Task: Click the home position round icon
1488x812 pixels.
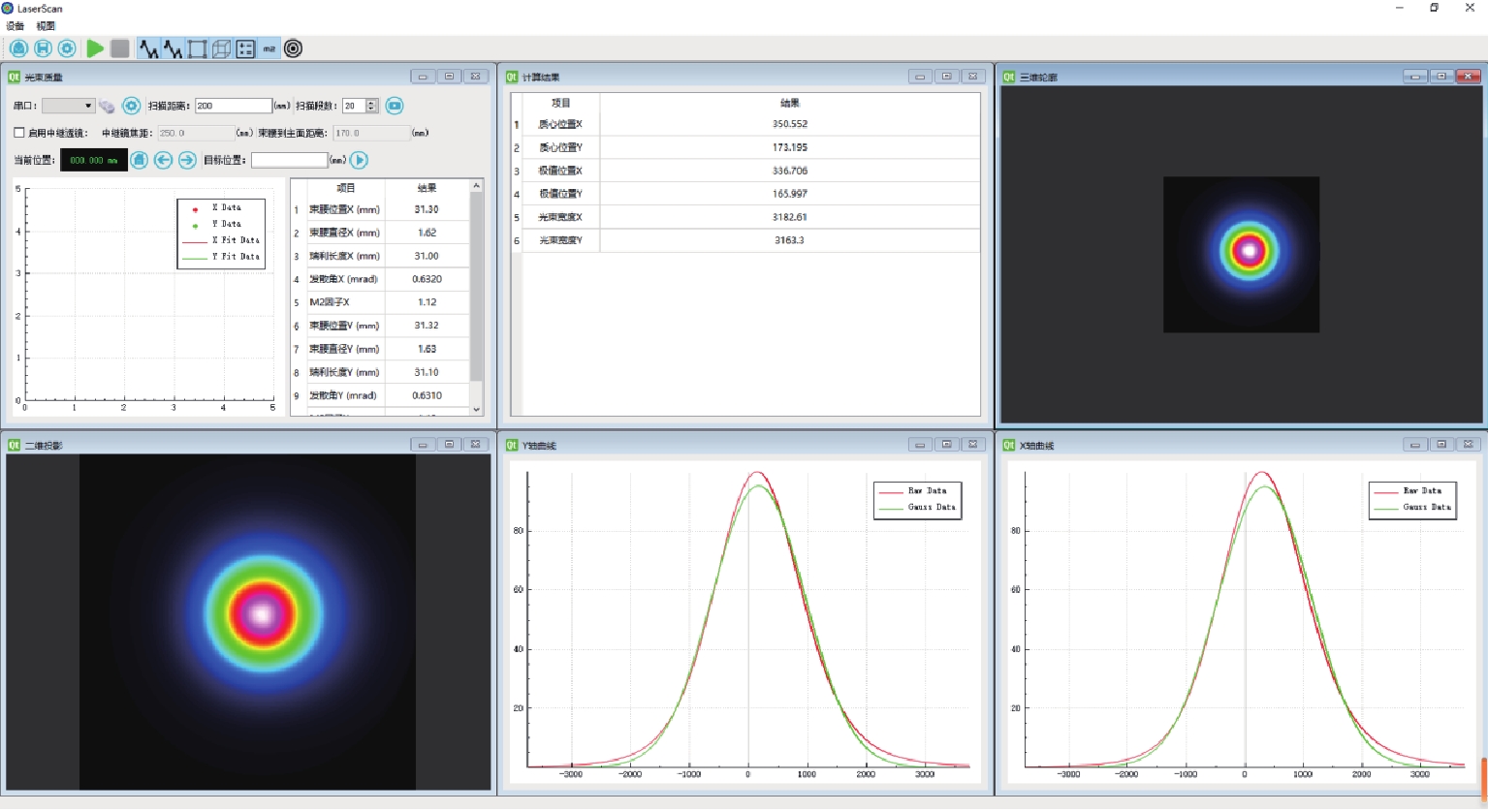Action: pyautogui.click(x=140, y=160)
